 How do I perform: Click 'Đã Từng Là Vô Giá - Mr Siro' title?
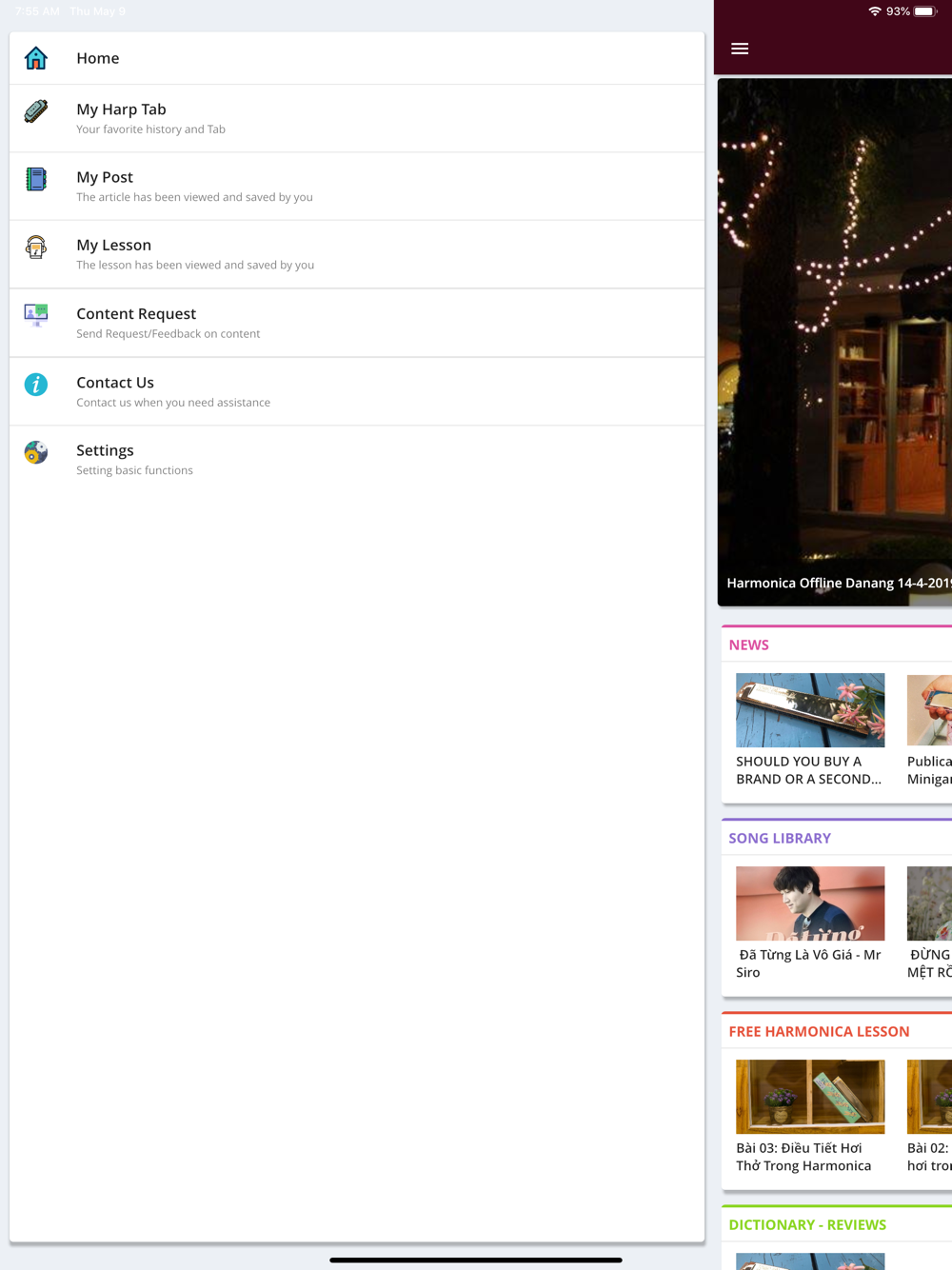(x=809, y=963)
